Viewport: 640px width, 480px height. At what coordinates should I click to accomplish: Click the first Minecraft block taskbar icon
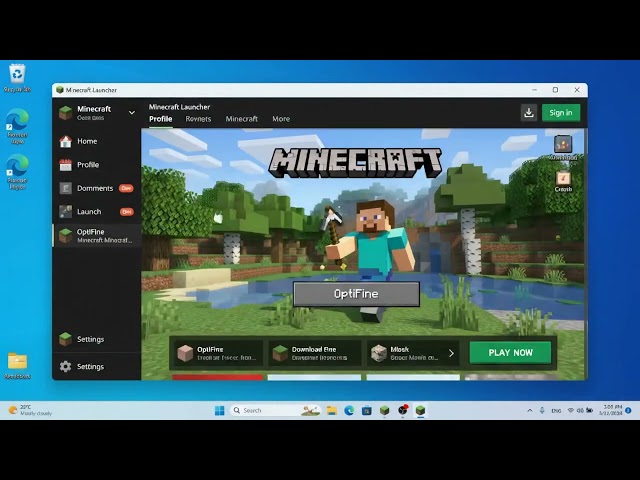[x=384, y=411]
